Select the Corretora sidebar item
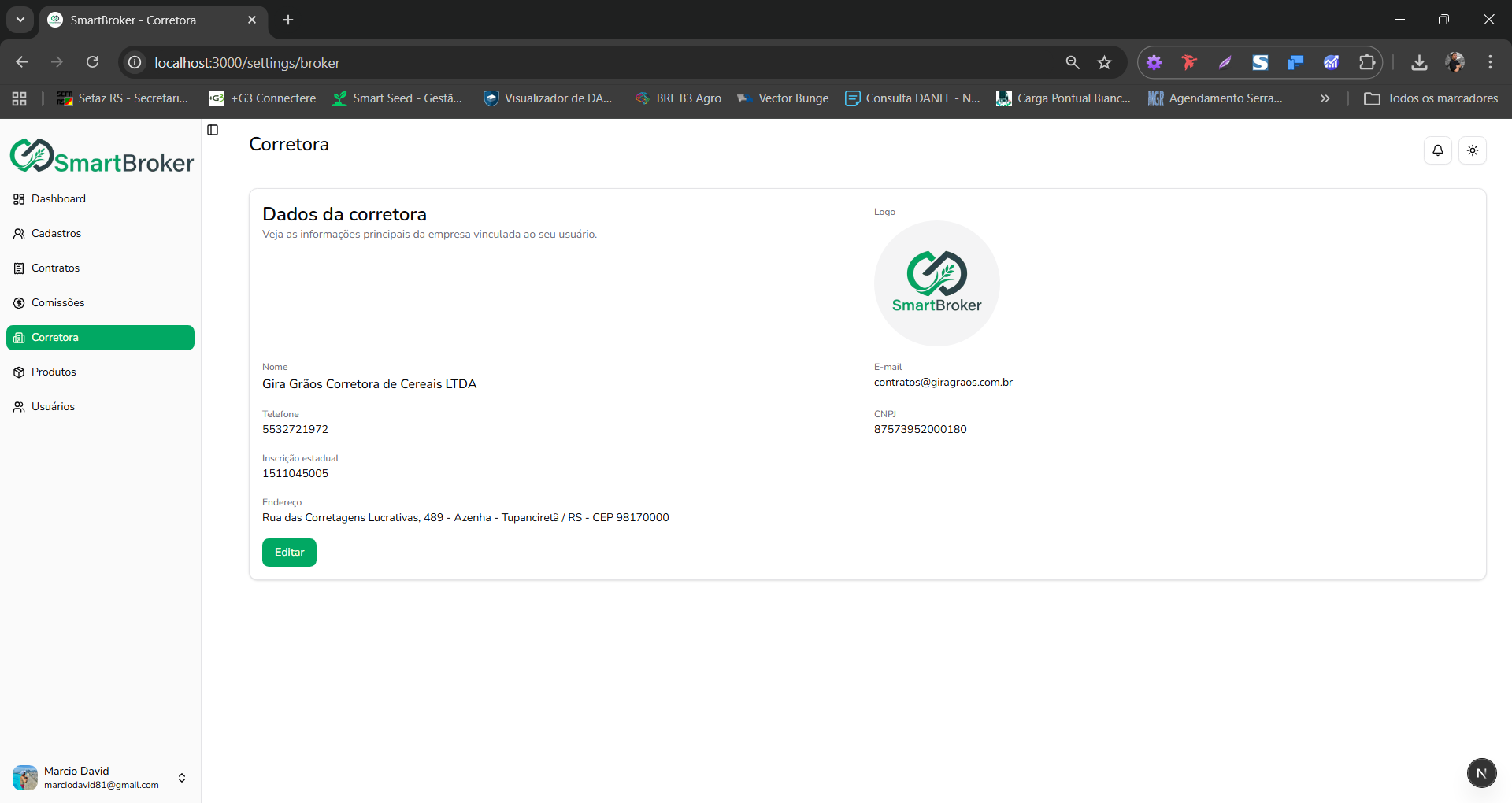Screen dimensions: 1512x803 click(100, 338)
